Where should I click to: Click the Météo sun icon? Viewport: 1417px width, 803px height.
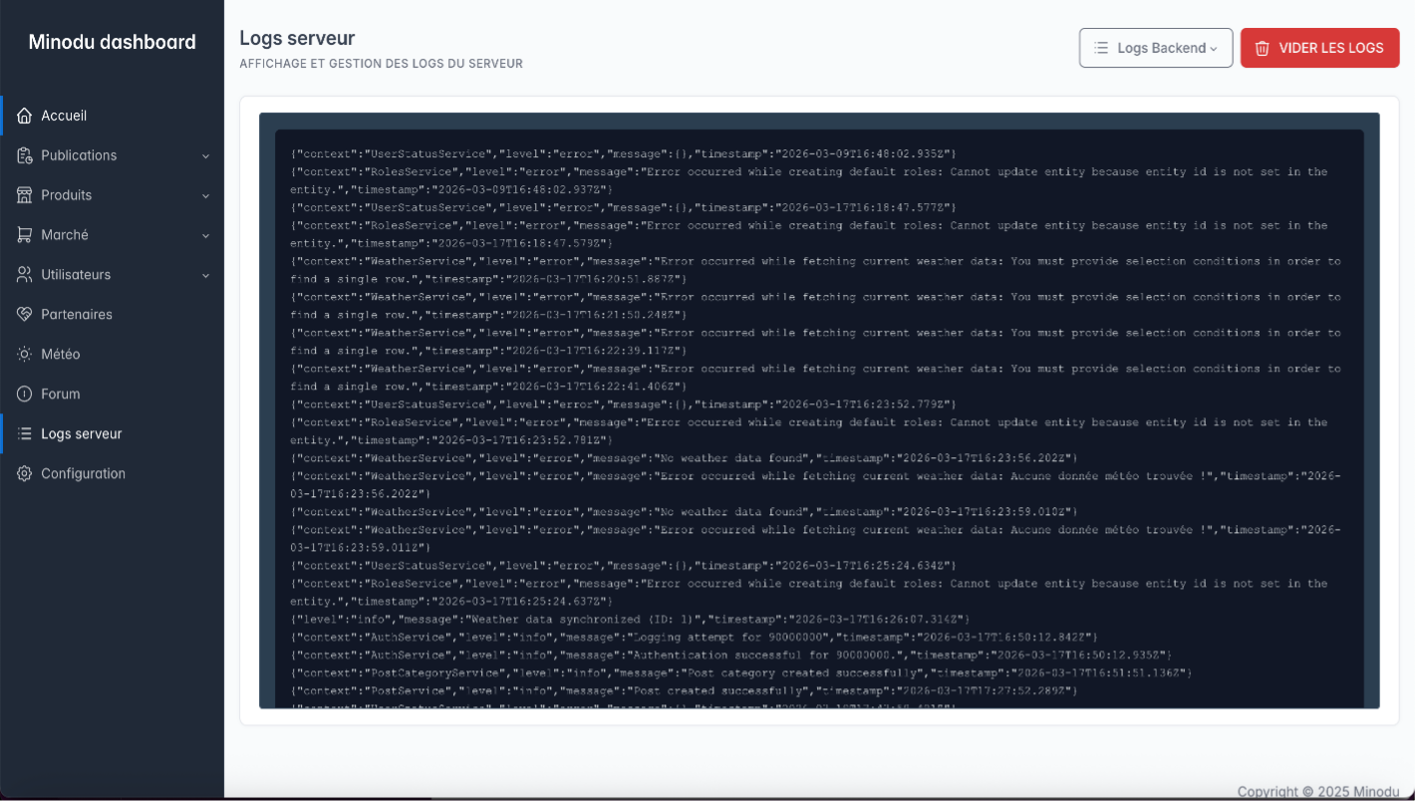(x=25, y=355)
